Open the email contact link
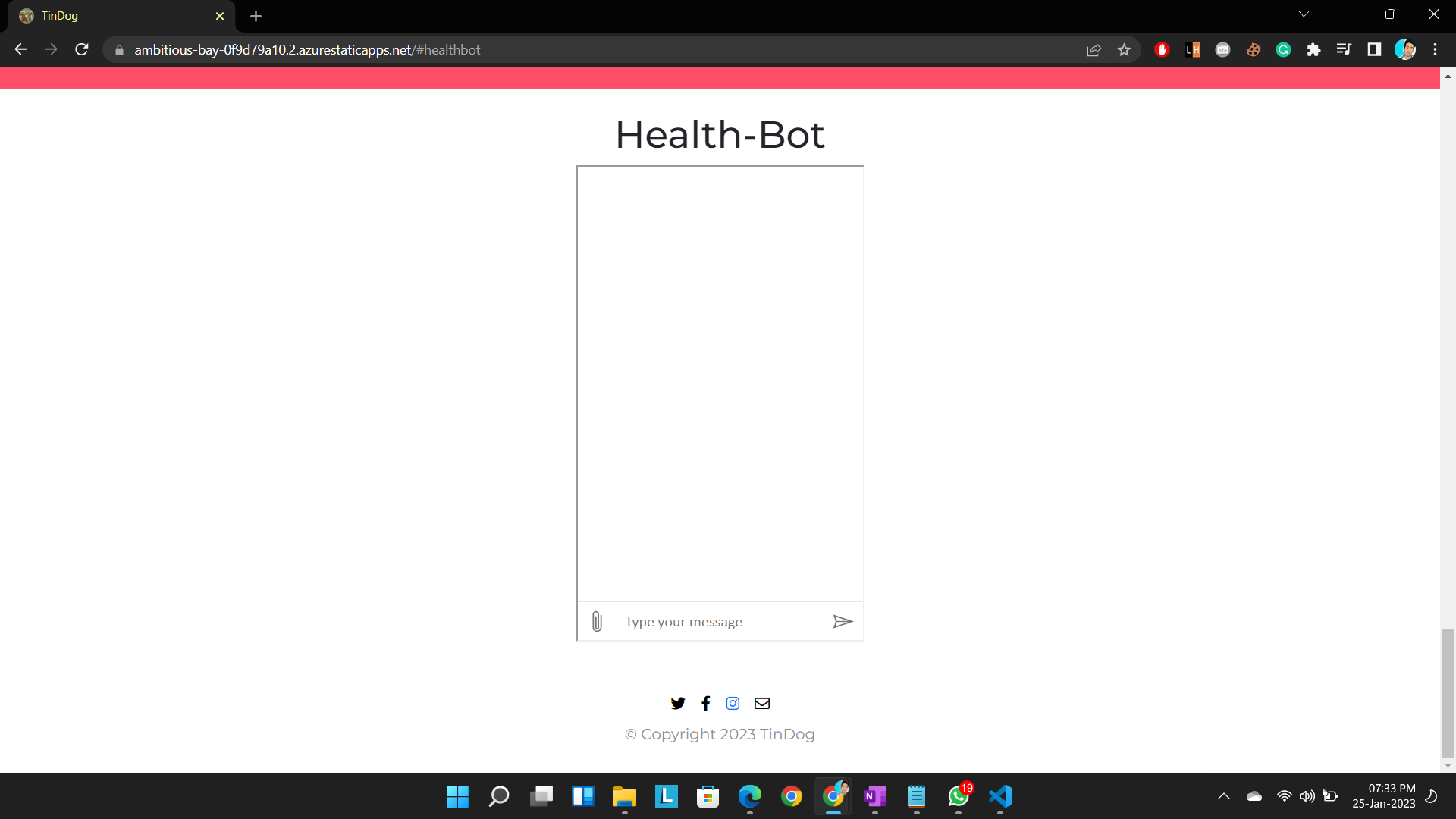 (761, 703)
